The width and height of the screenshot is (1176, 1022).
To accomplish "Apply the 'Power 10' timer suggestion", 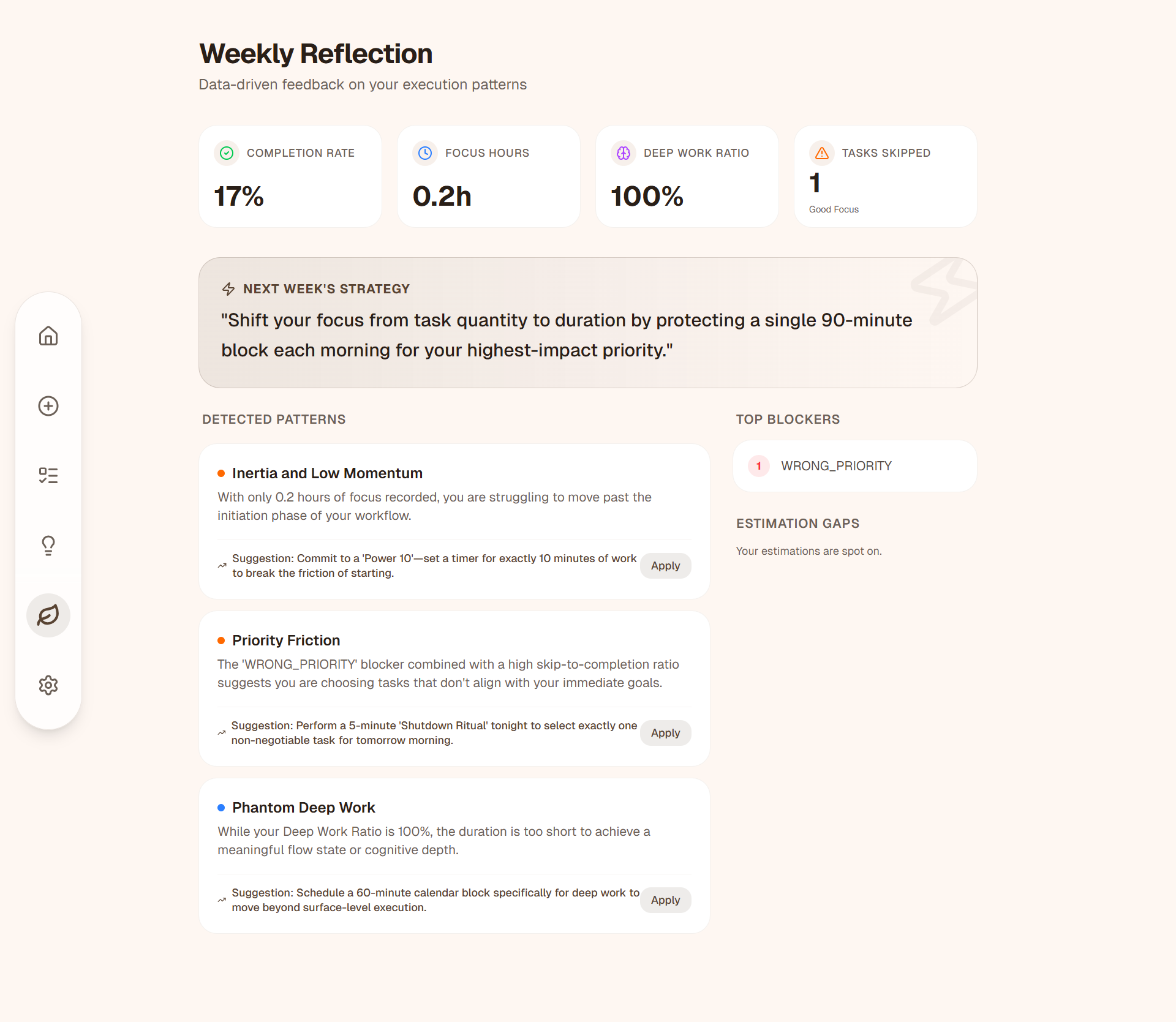I will [x=665, y=566].
